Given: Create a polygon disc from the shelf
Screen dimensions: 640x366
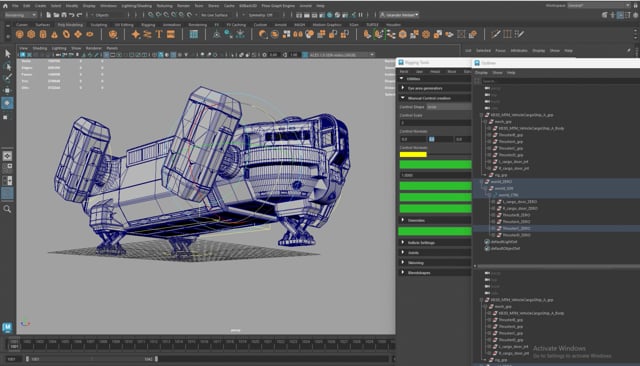Looking at the screenshot, I should (x=89, y=35).
